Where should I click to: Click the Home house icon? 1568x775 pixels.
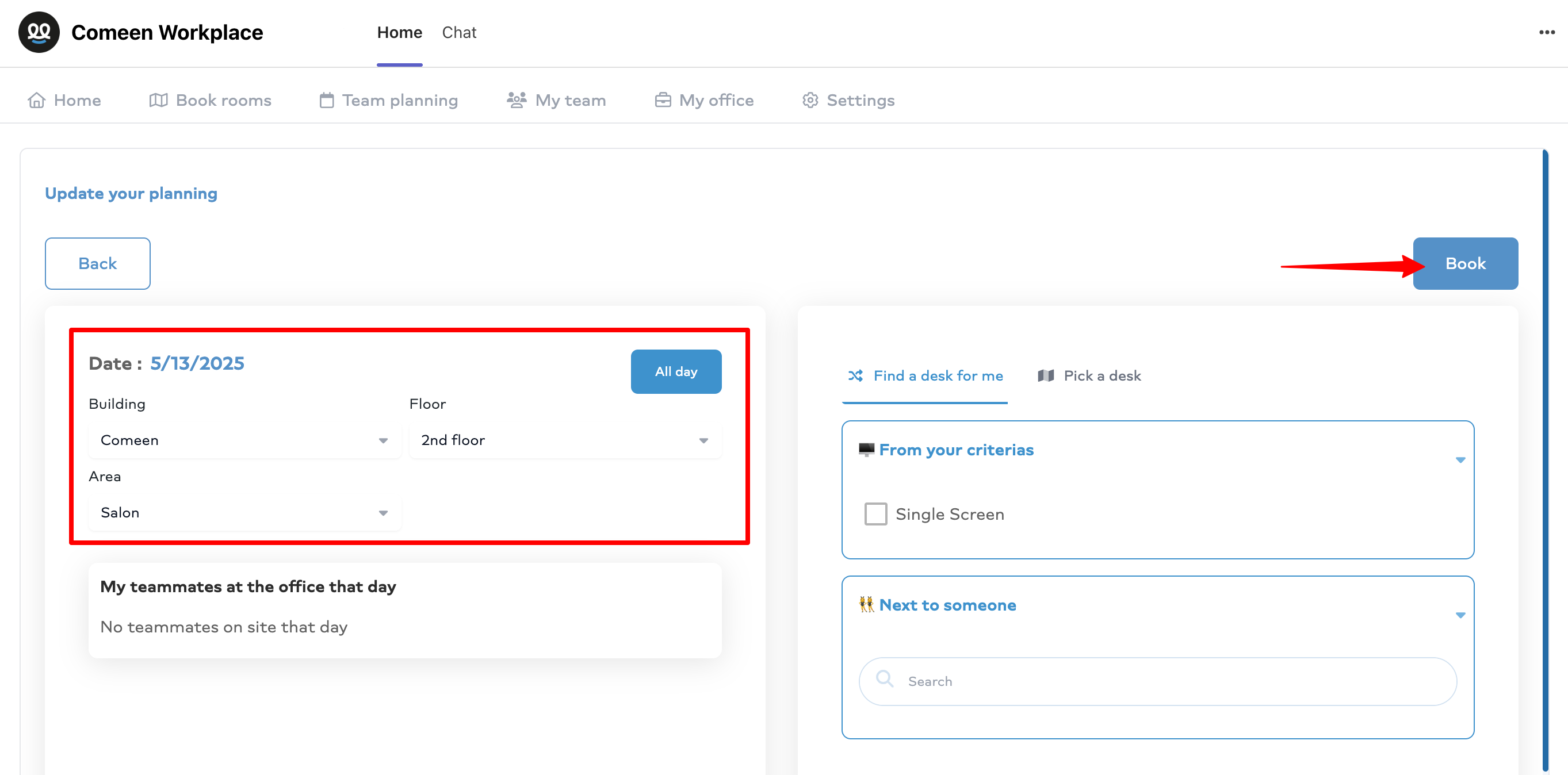tap(36, 101)
